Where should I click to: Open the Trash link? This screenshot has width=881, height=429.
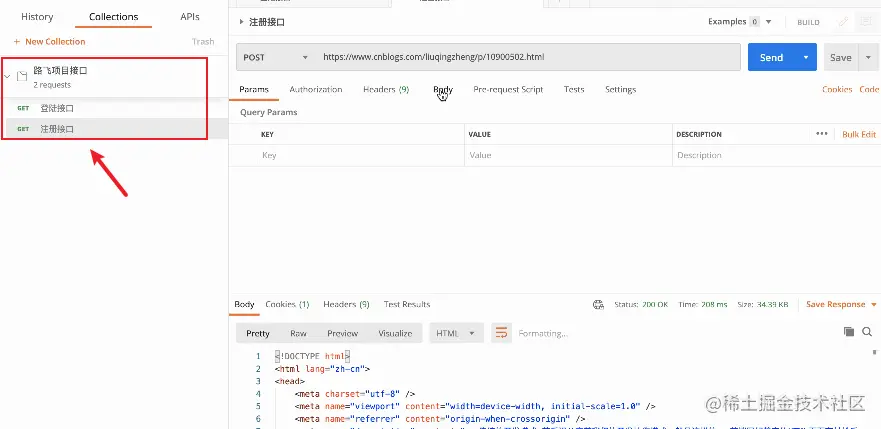coord(203,42)
